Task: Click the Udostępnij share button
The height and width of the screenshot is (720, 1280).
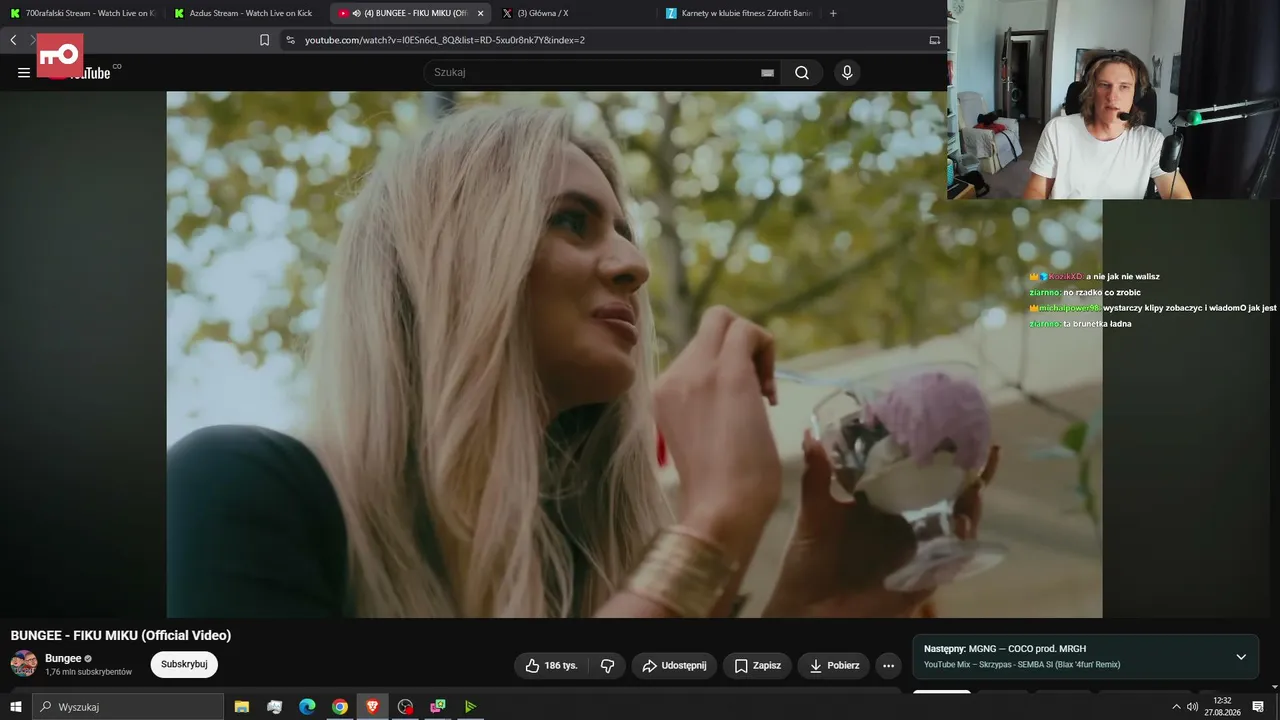Action: point(674,666)
